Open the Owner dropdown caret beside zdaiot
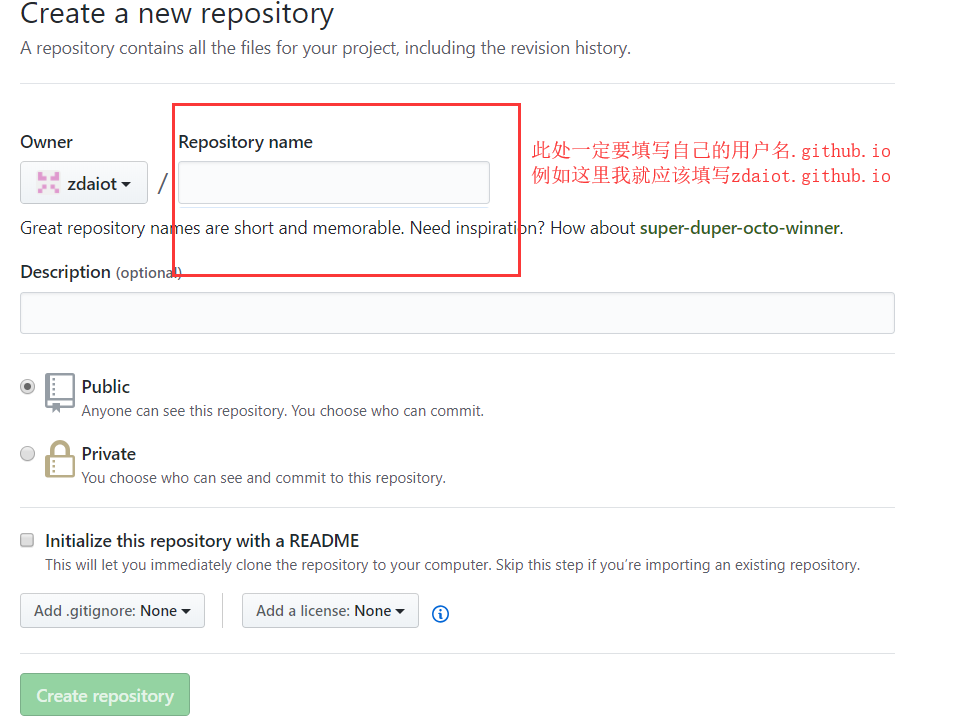 tap(126, 184)
